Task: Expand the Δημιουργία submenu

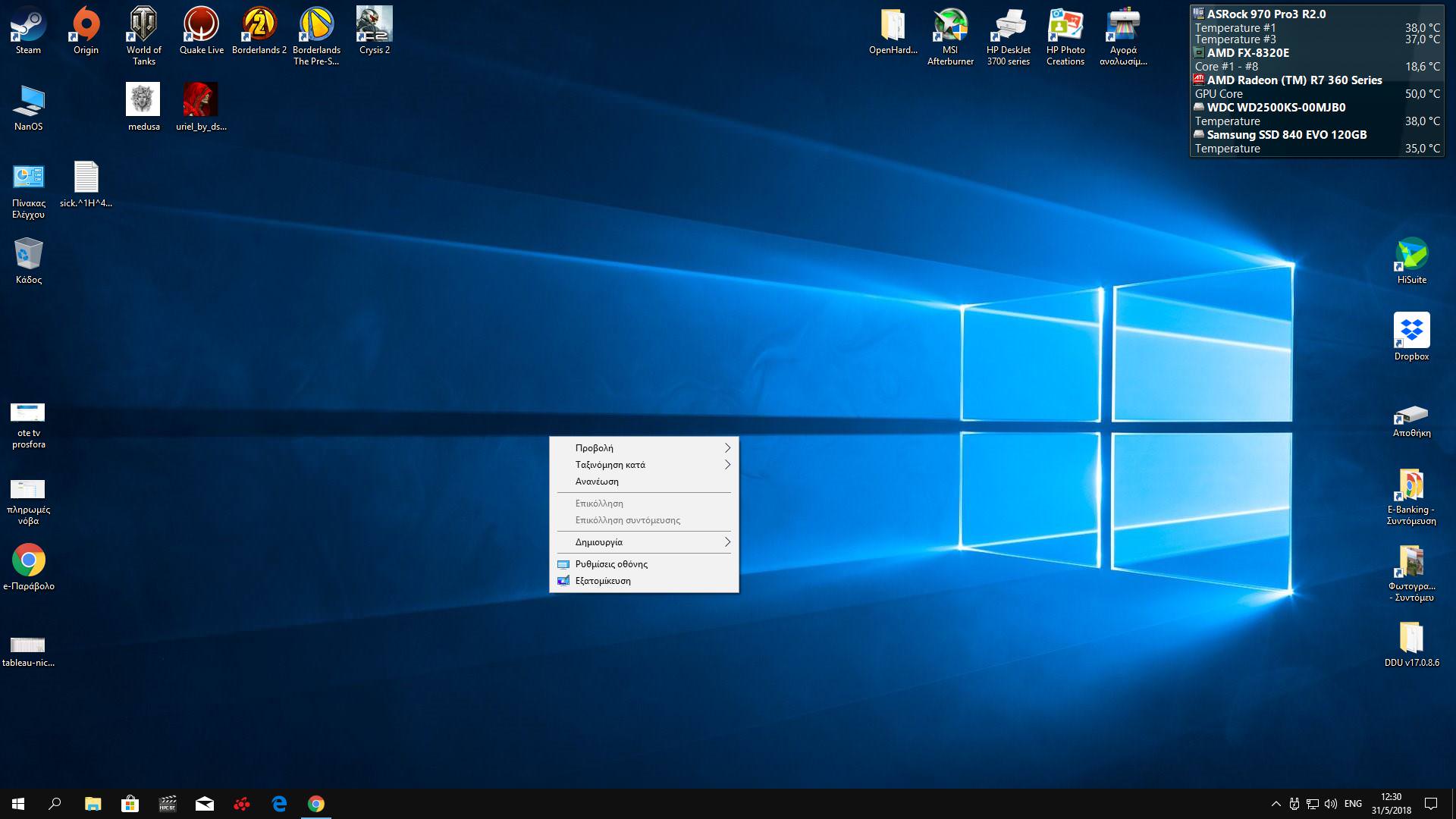Action: (x=644, y=541)
